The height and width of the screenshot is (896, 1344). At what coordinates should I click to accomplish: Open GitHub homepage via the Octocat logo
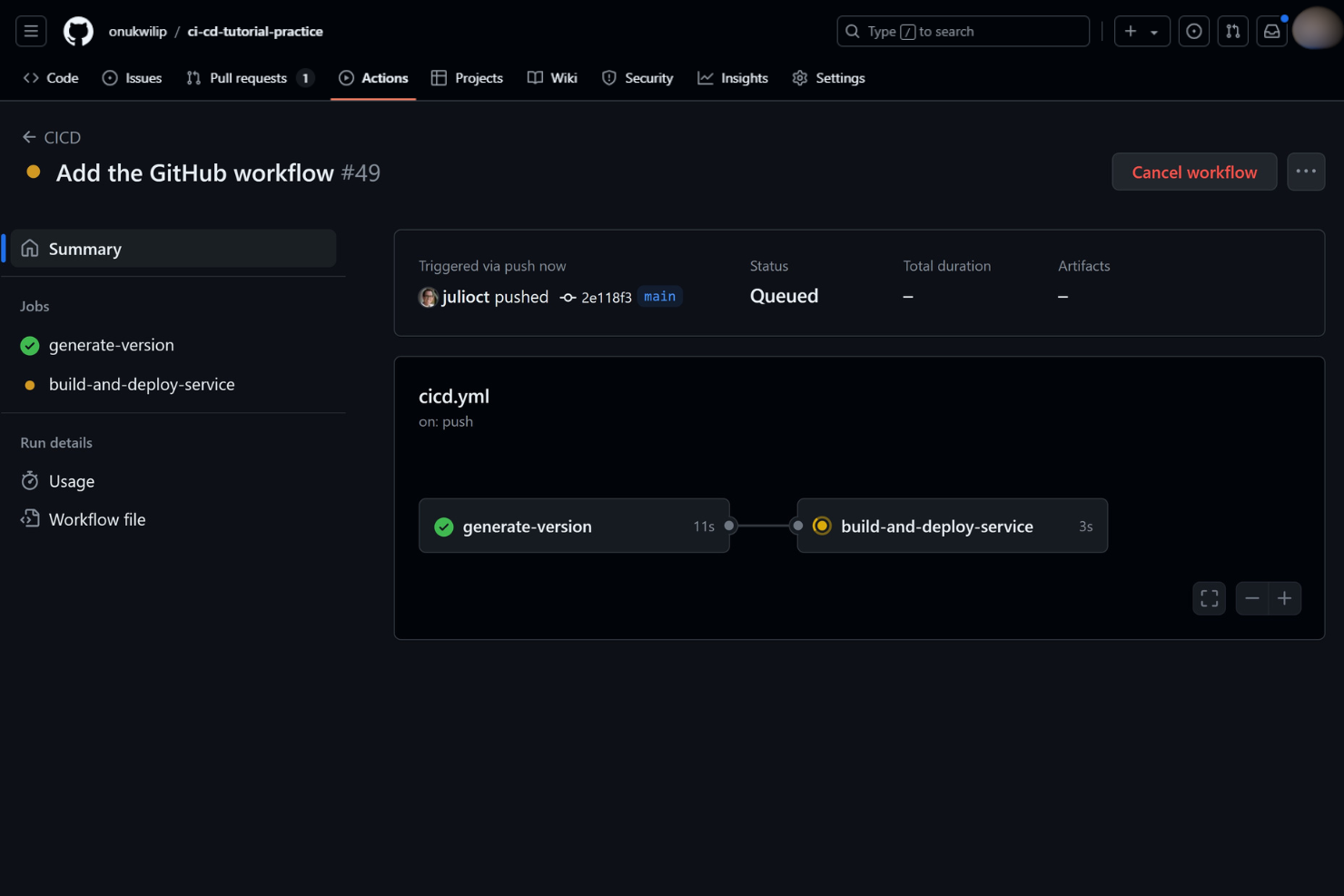point(77,30)
